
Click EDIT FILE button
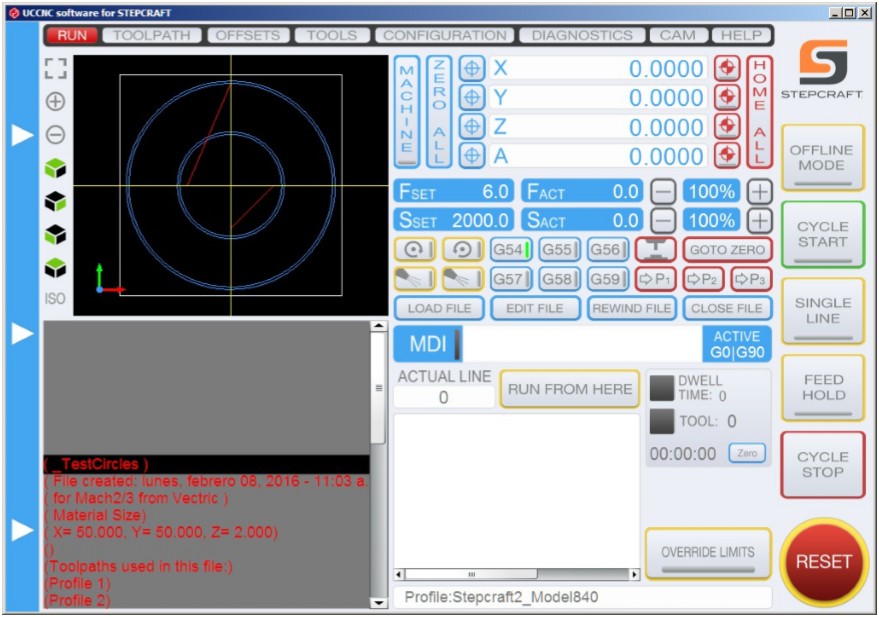click(x=535, y=308)
